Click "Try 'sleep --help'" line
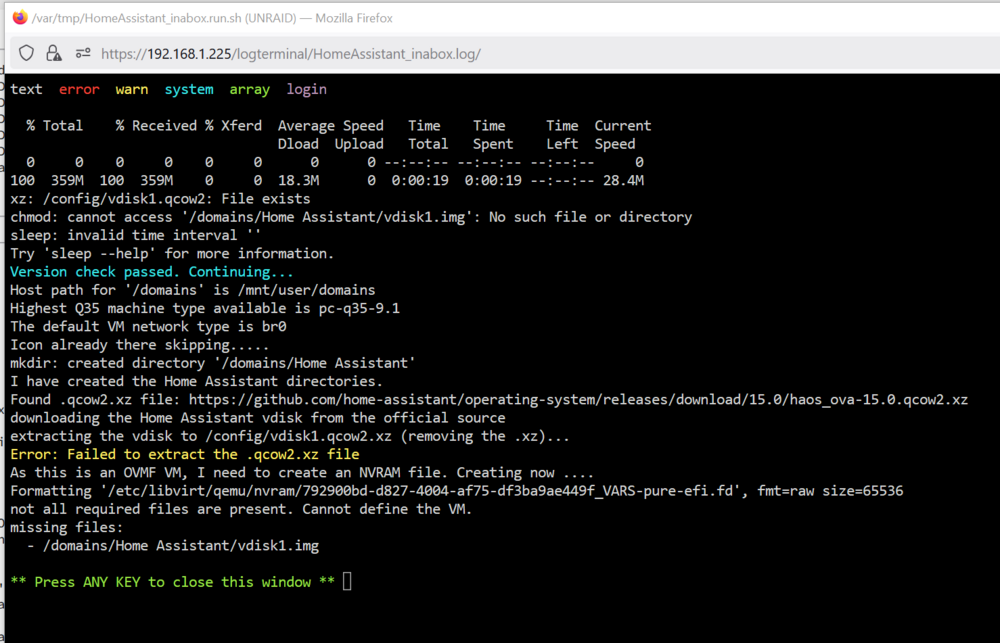The height and width of the screenshot is (643, 1000). (172, 253)
